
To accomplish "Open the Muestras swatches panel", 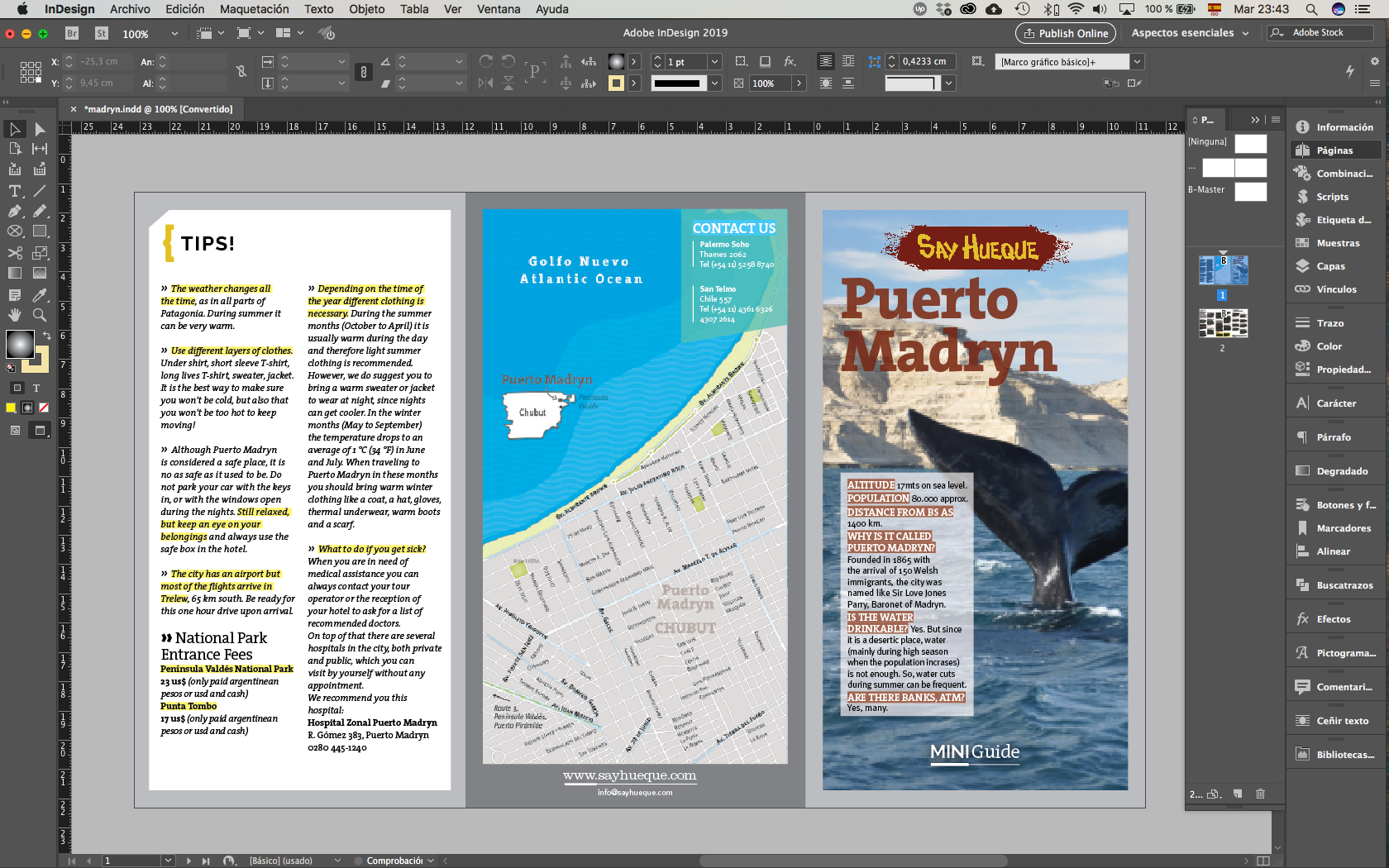I will [1337, 243].
